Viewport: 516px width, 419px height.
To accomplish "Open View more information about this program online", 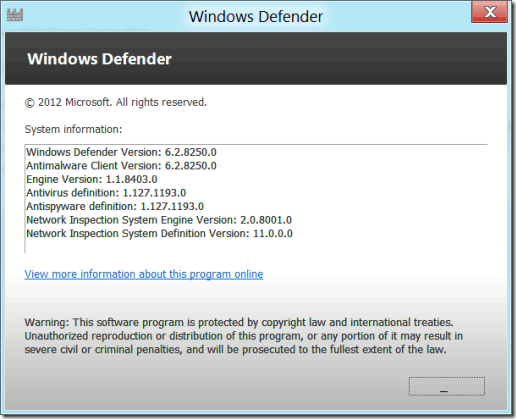I will (144, 274).
